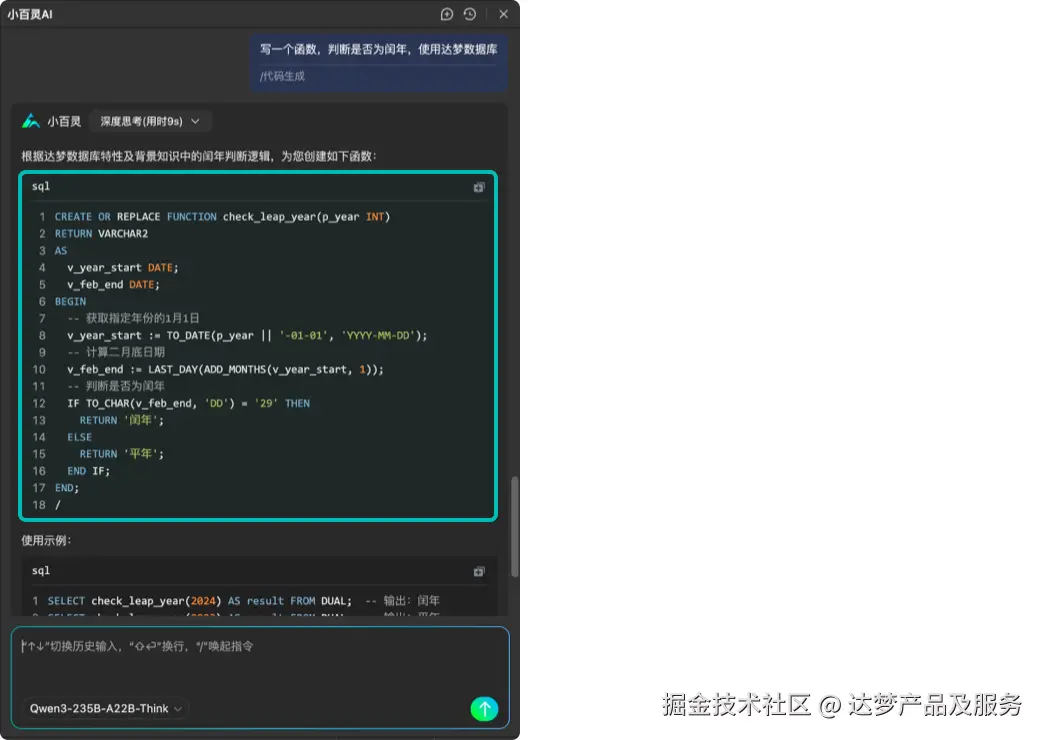This screenshot has width=1044, height=740.
Task: Copy the check_leap_year function code block
Action: pyautogui.click(x=479, y=187)
